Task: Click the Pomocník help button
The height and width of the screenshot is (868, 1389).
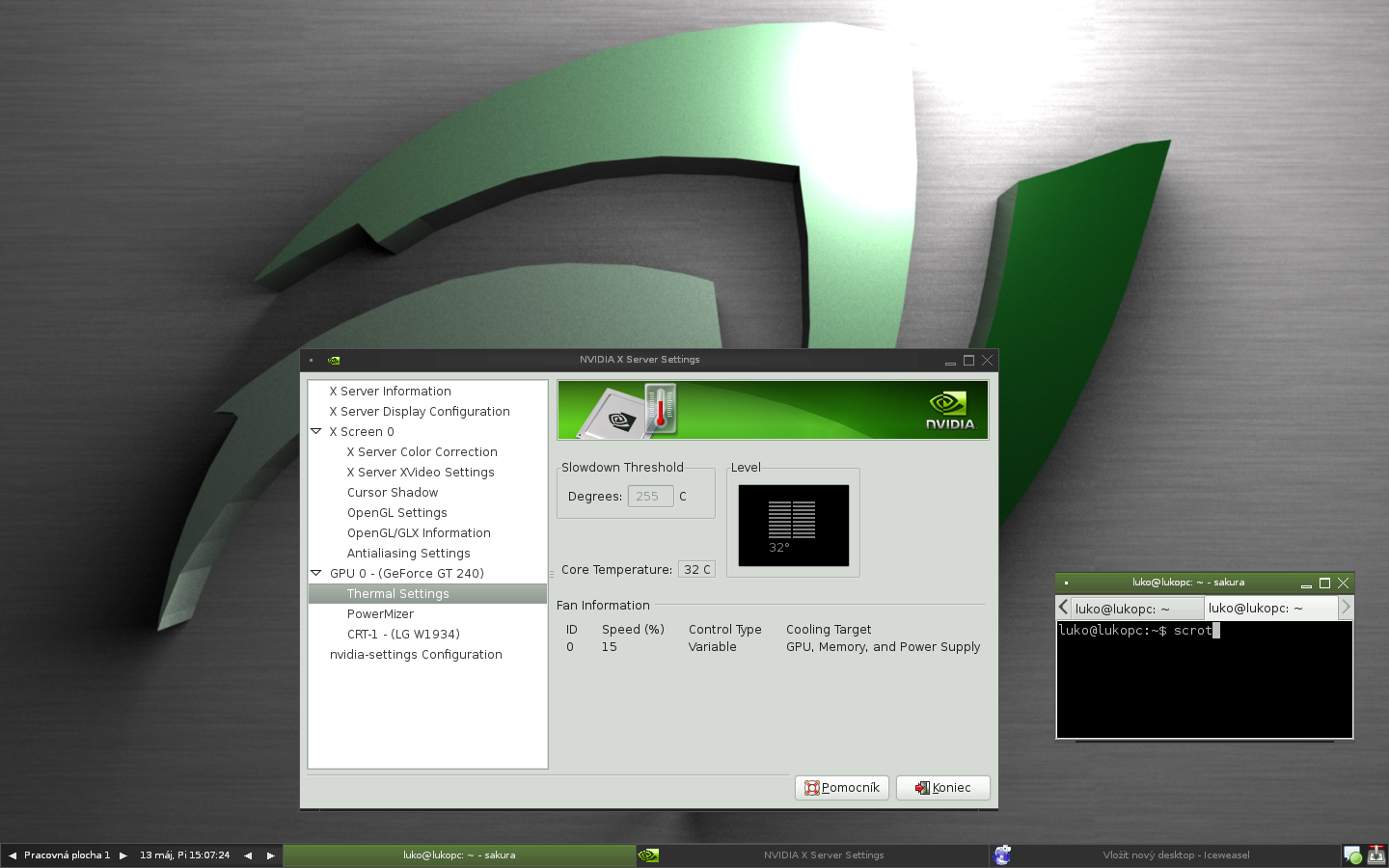Action: pos(842,788)
